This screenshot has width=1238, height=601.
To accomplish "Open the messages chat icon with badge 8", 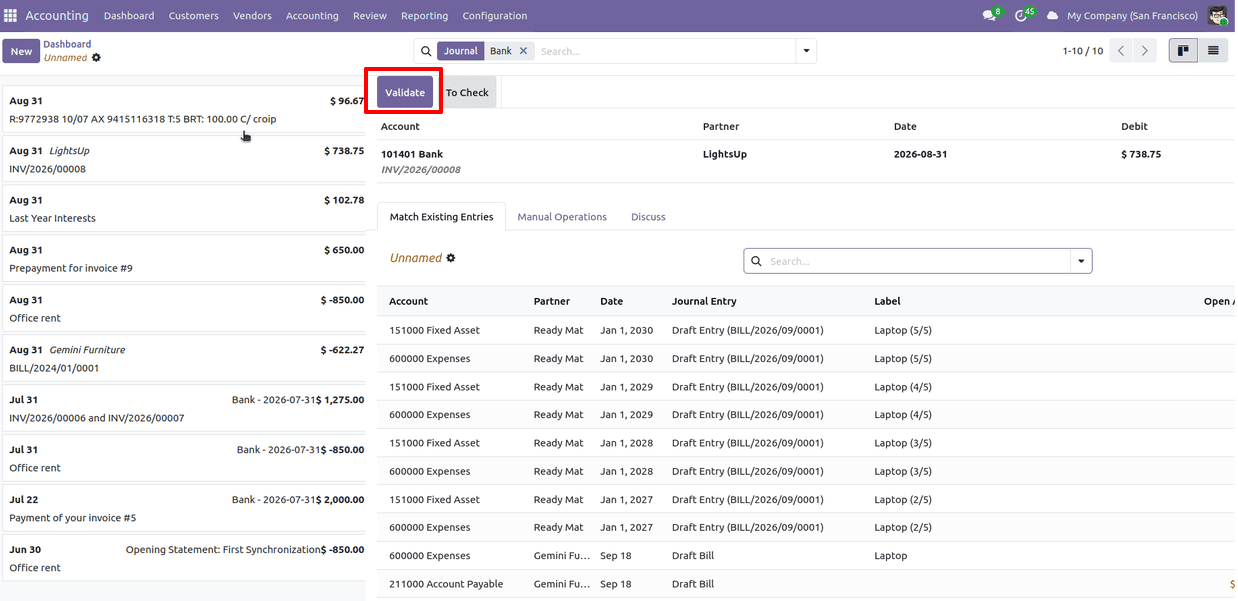I will (990, 16).
